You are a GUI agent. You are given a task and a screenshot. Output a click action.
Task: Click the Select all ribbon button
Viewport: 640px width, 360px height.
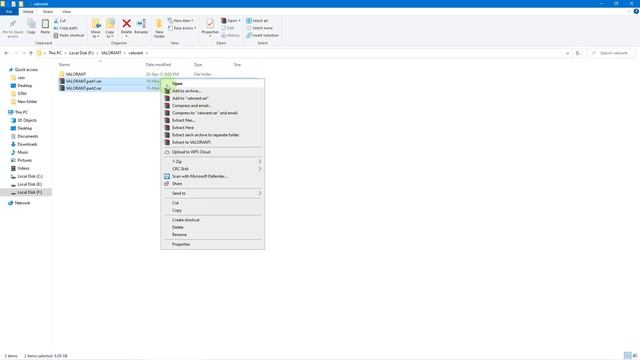click(x=257, y=20)
